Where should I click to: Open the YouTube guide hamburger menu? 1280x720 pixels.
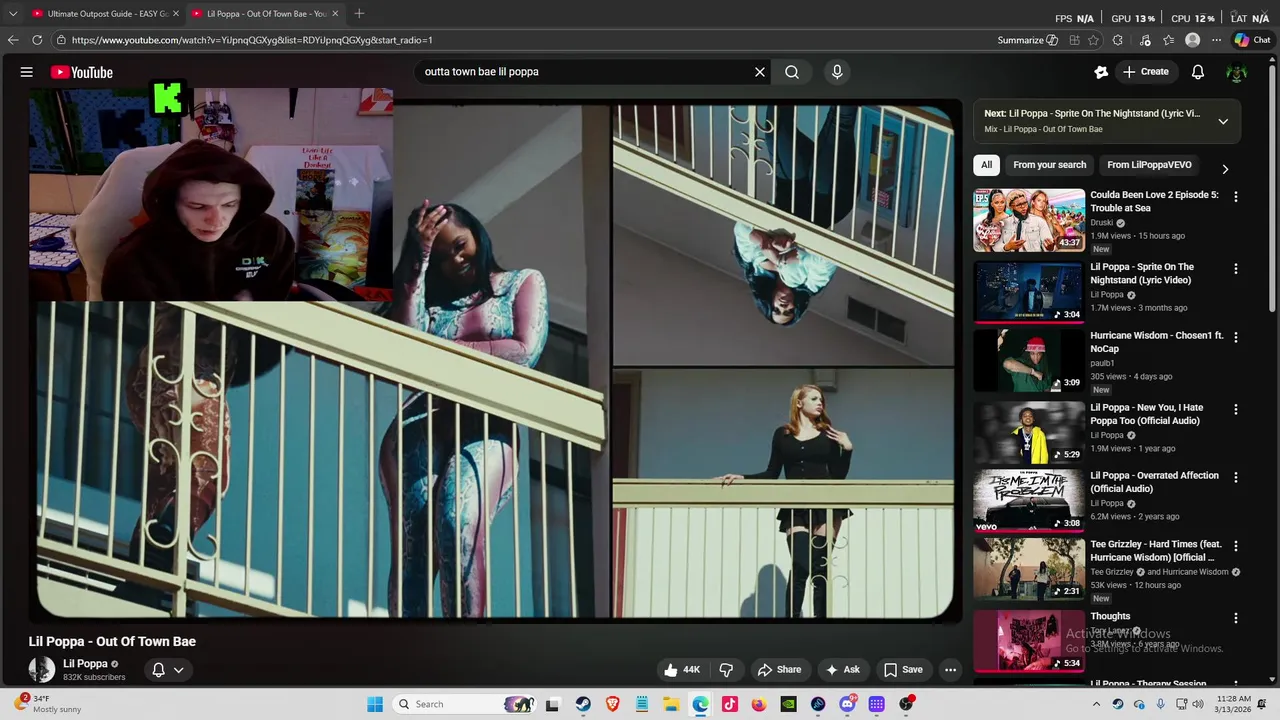(27, 72)
